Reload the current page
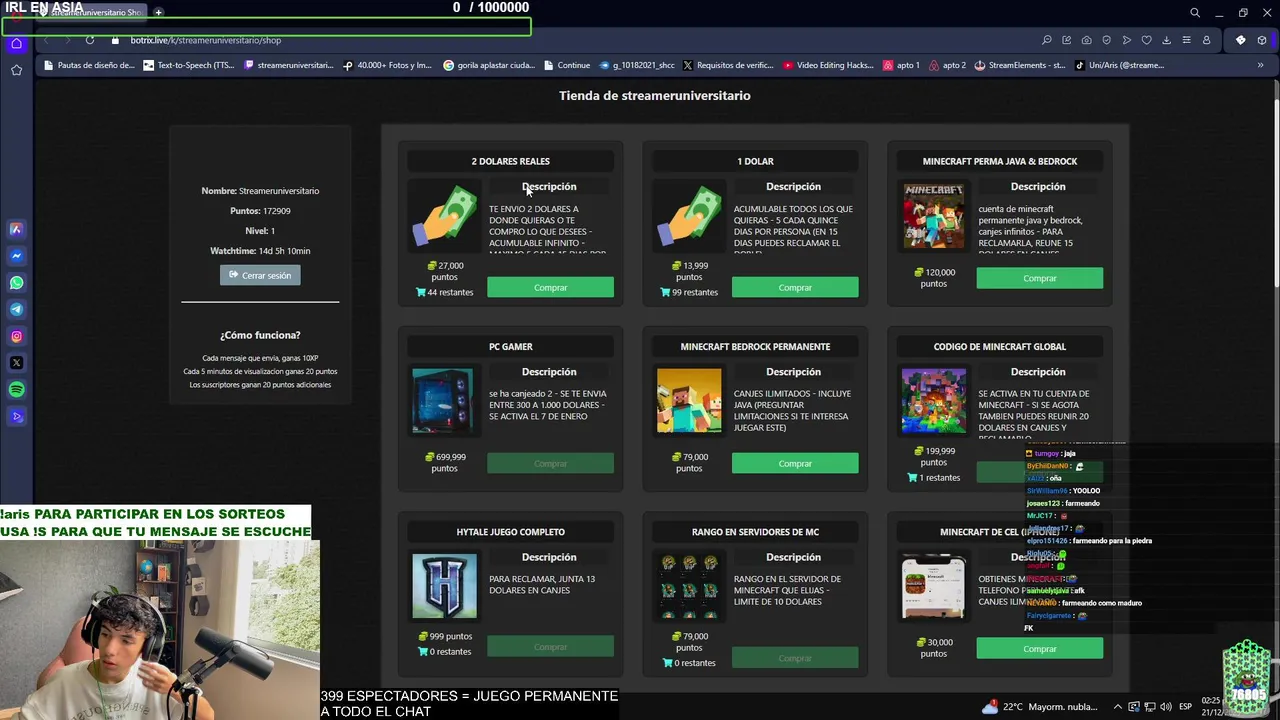This screenshot has height=720, width=1280. pos(90,40)
